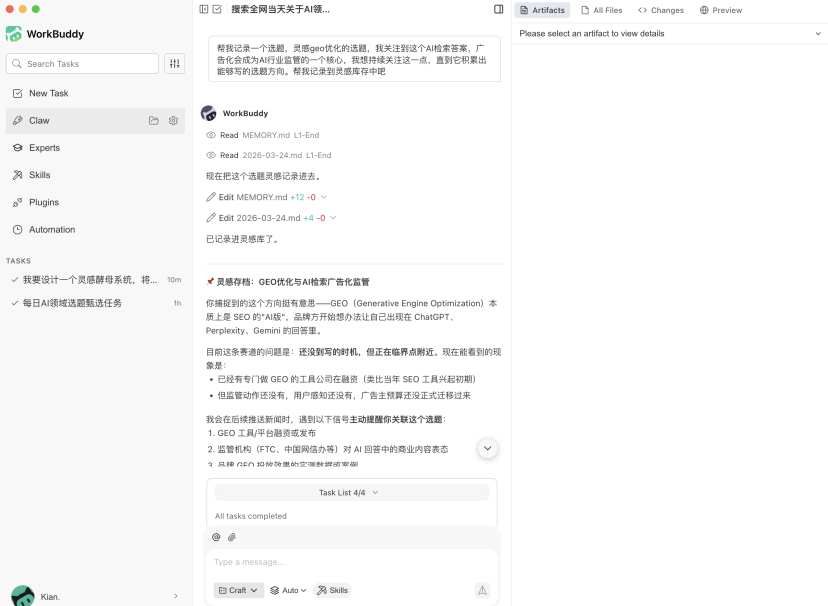The height and width of the screenshot is (606, 828).
Task: Open the Craft mode dropdown
Action: [x=238, y=590]
